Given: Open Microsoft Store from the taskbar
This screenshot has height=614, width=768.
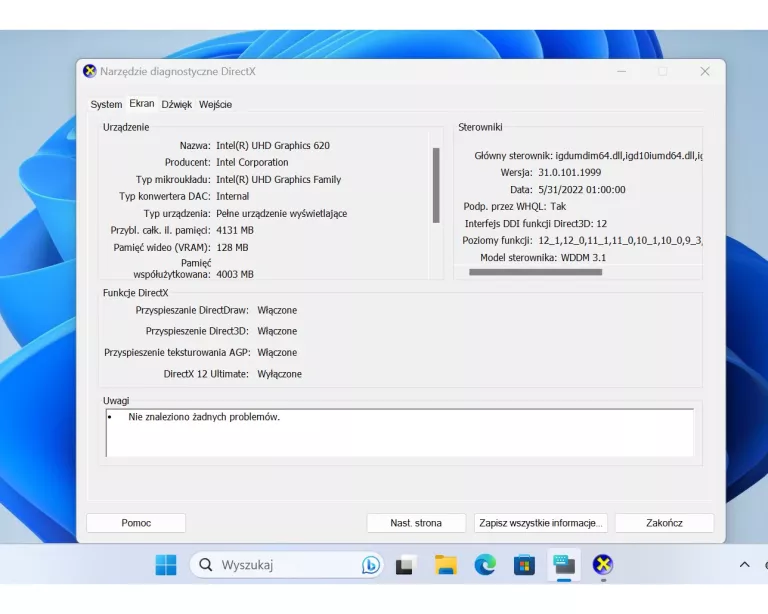Looking at the screenshot, I should [x=524, y=565].
